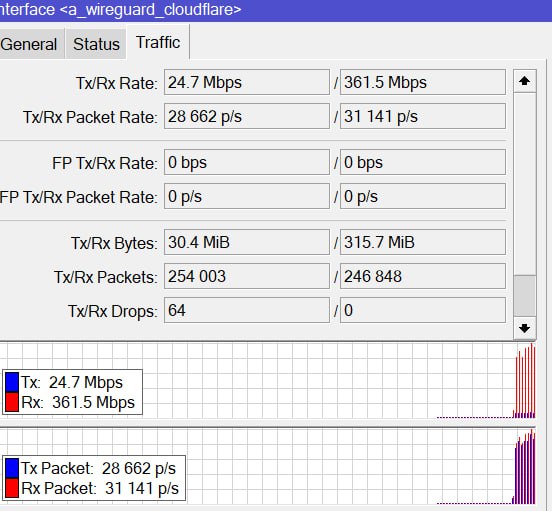The width and height of the screenshot is (552, 511).
Task: Click the FP Tx Rate field showing 0 bps
Action: [247, 162]
